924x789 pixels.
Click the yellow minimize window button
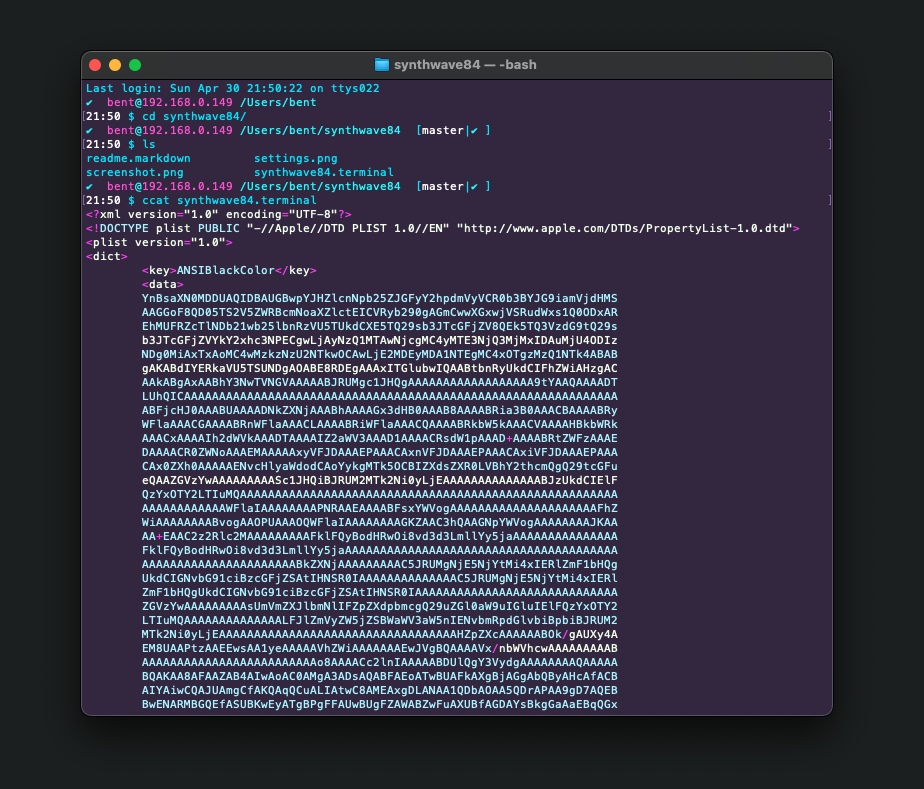[x=115, y=65]
